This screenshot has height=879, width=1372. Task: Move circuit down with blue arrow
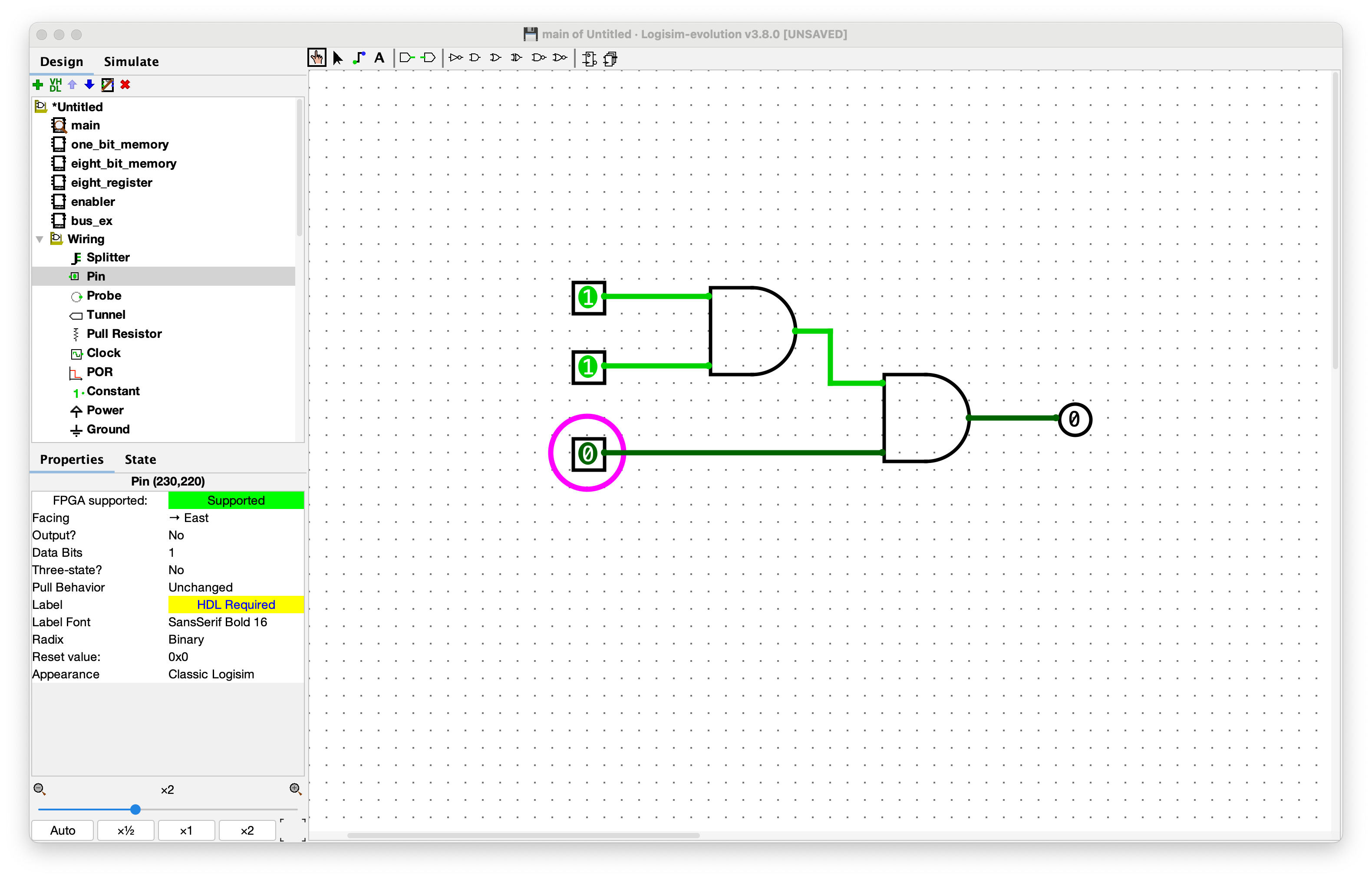[x=89, y=85]
